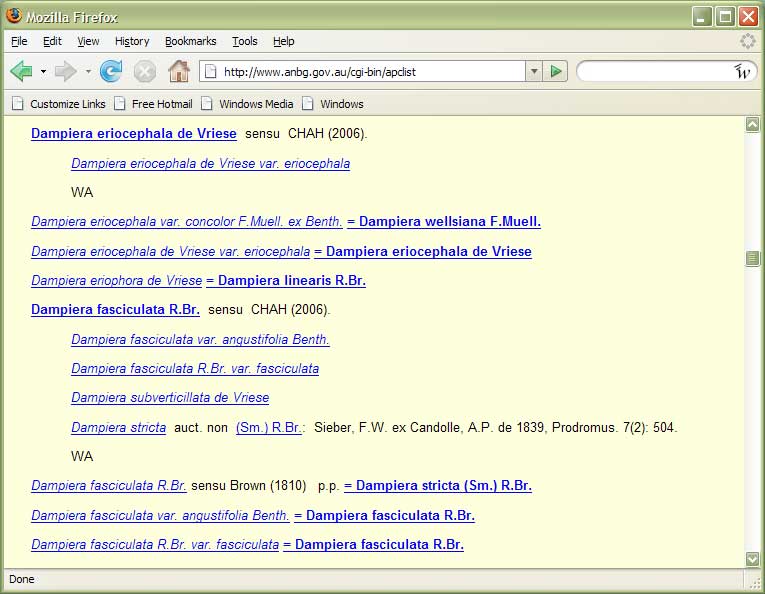Click the Forward arrow button
This screenshot has width=765, height=594.
[x=66, y=71]
